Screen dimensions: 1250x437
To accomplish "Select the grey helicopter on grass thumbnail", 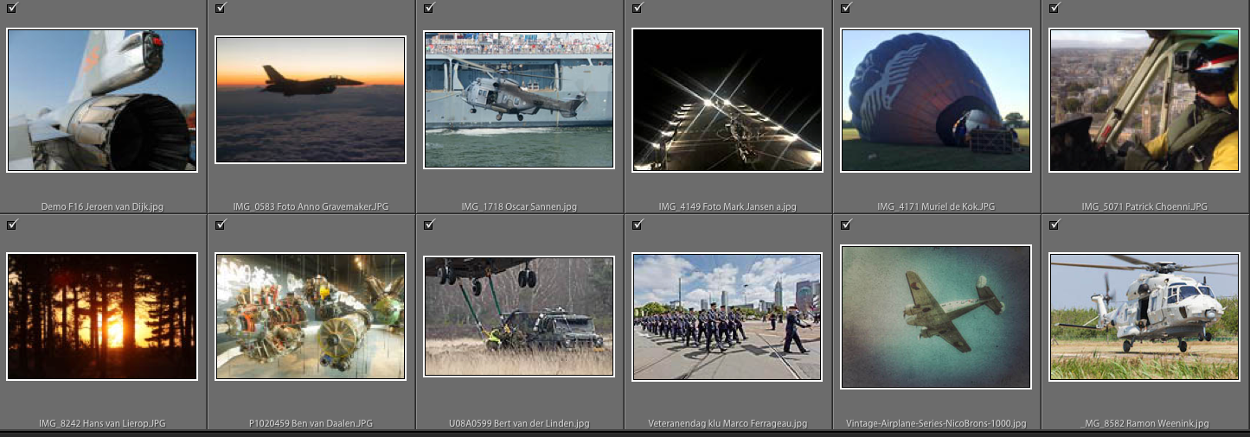I will [x=1144, y=316].
